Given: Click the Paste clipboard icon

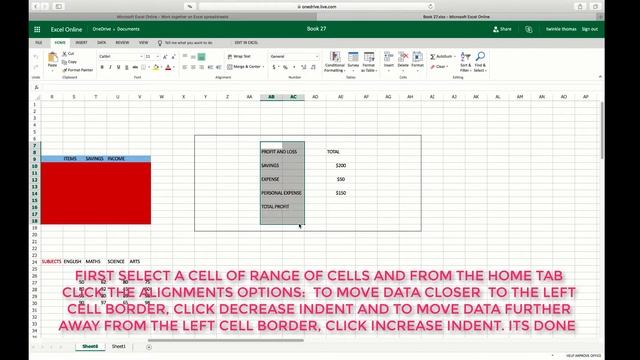Looking at the screenshot, I should tap(53, 58).
